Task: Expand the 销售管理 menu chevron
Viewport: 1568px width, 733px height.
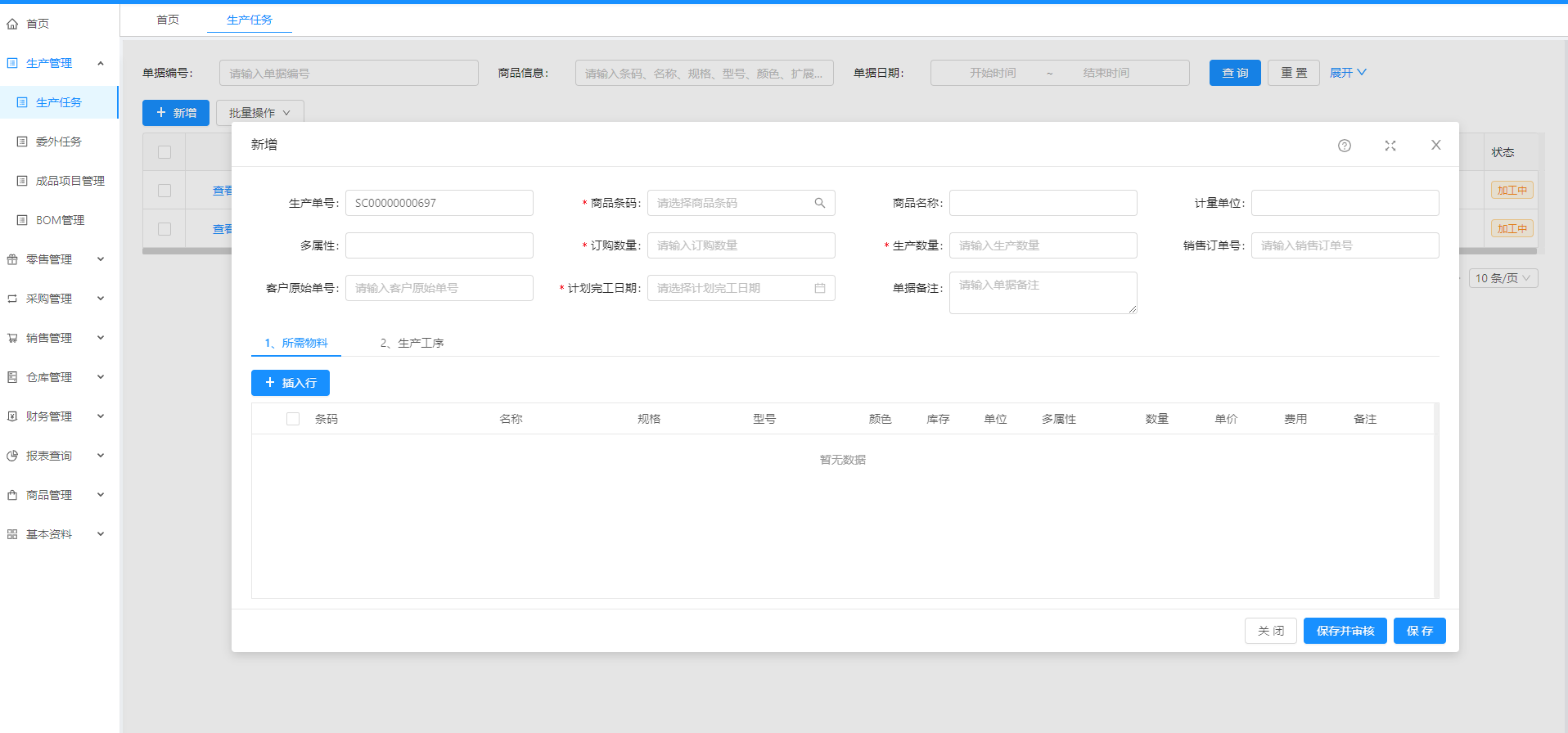Action: tap(101, 338)
